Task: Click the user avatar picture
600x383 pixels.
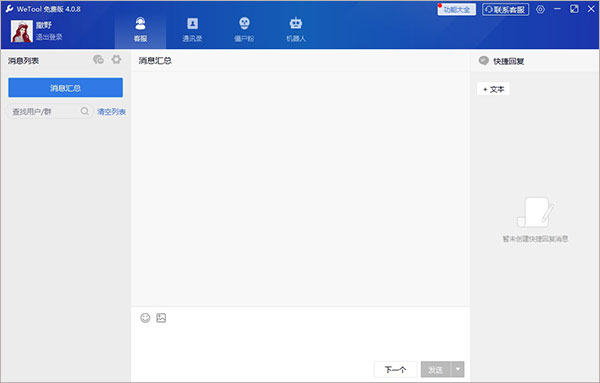Action: pyautogui.click(x=22, y=31)
